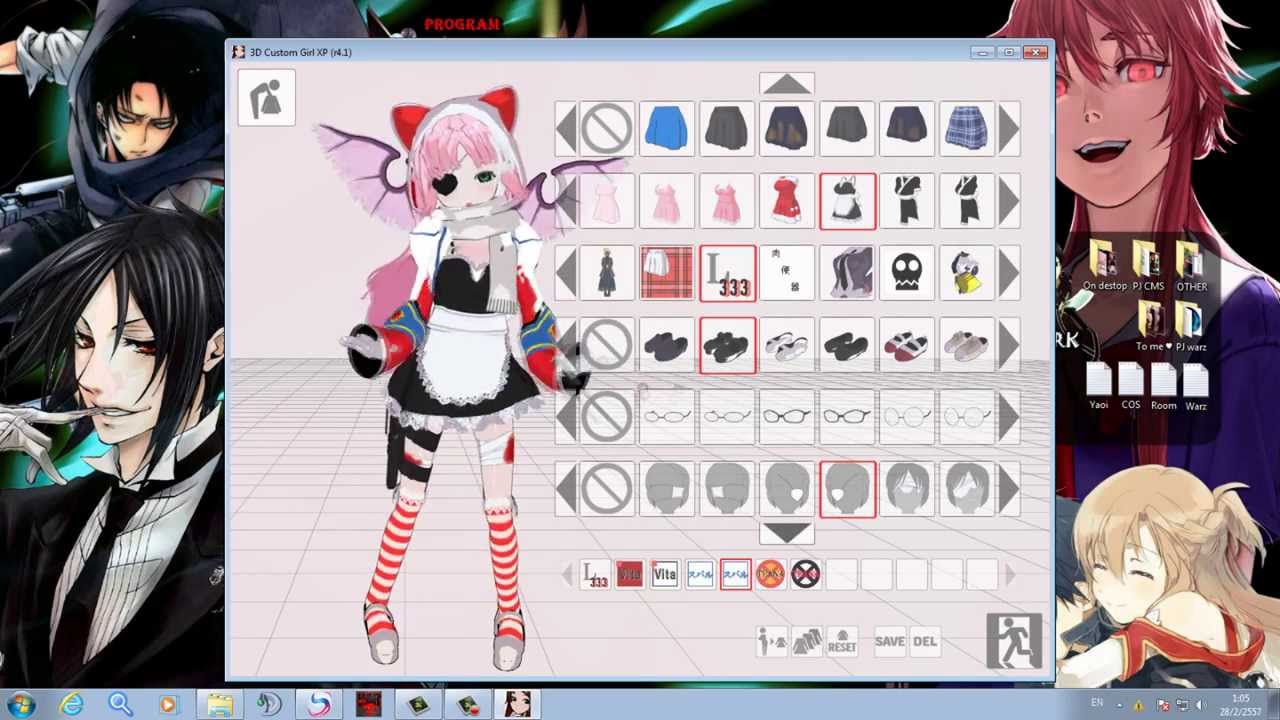The height and width of the screenshot is (720, 1280).
Task: Open the pose/character icon at top left
Action: 267,98
